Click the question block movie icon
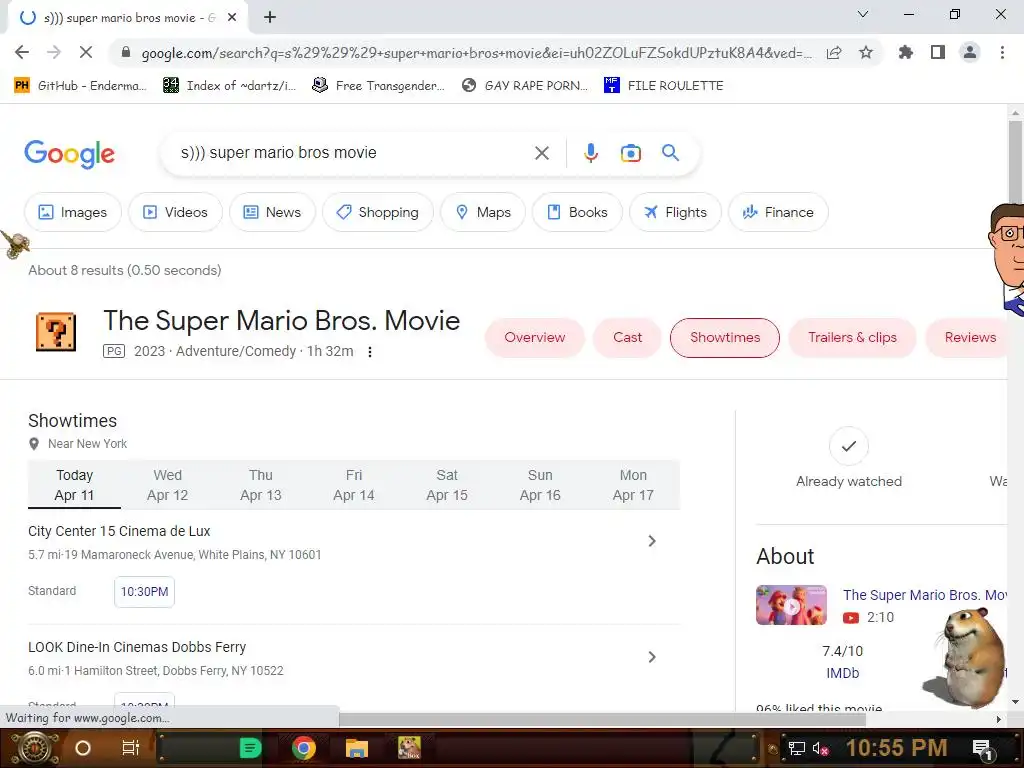This screenshot has height=768, width=1024. click(56, 332)
